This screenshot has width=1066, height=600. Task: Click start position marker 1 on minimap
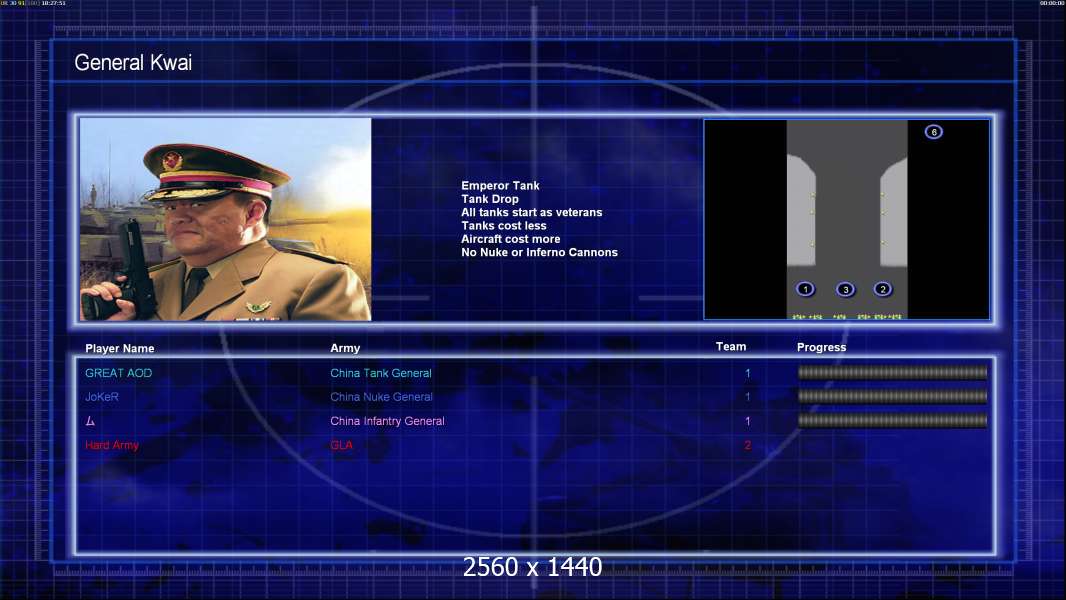pyautogui.click(x=805, y=289)
